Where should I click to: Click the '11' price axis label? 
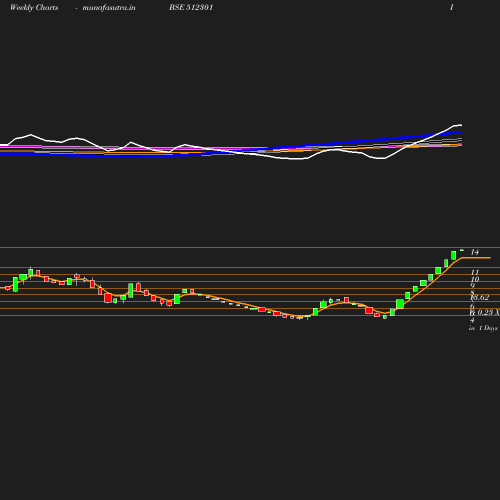(x=475, y=272)
